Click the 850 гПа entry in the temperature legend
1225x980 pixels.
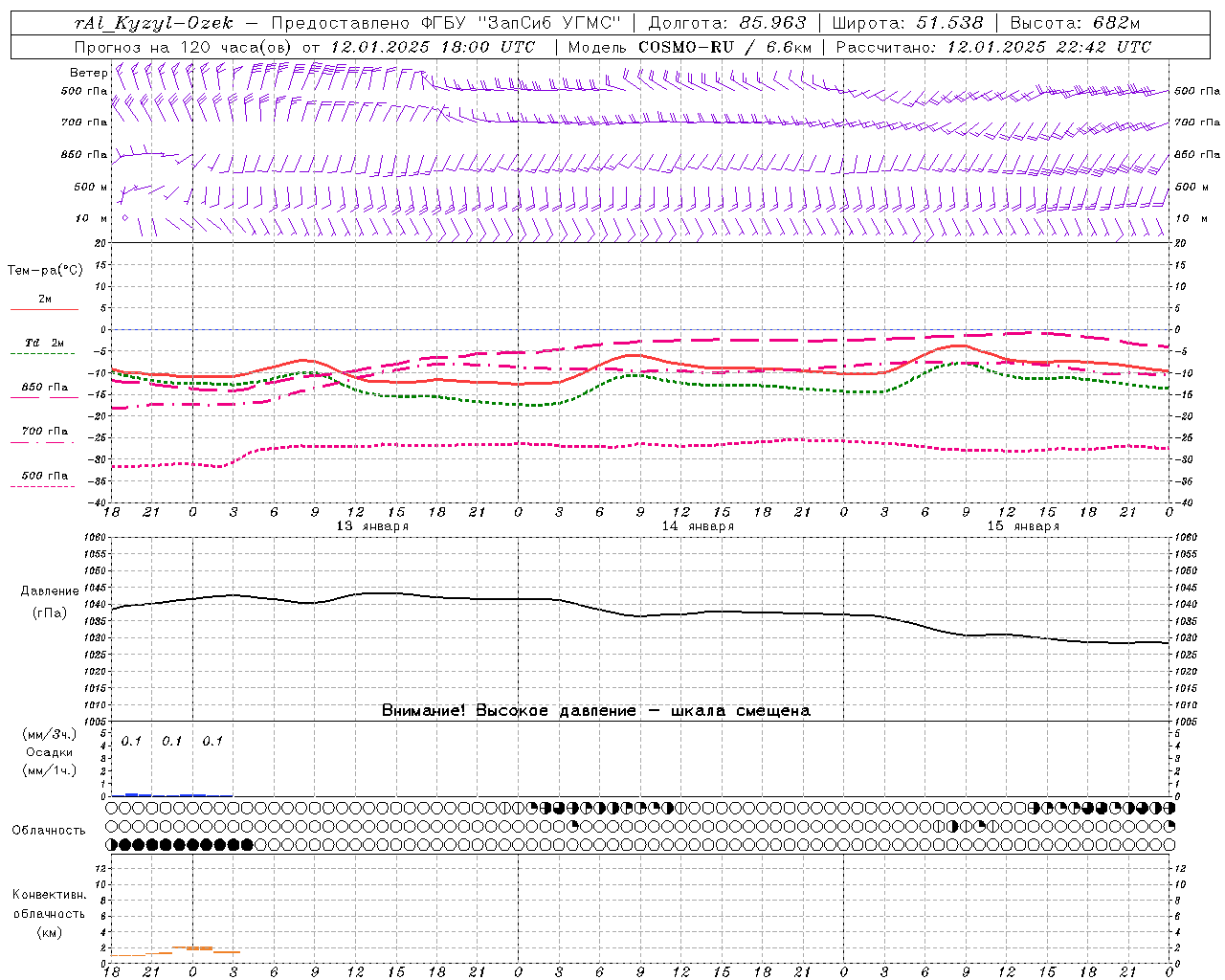point(45,387)
